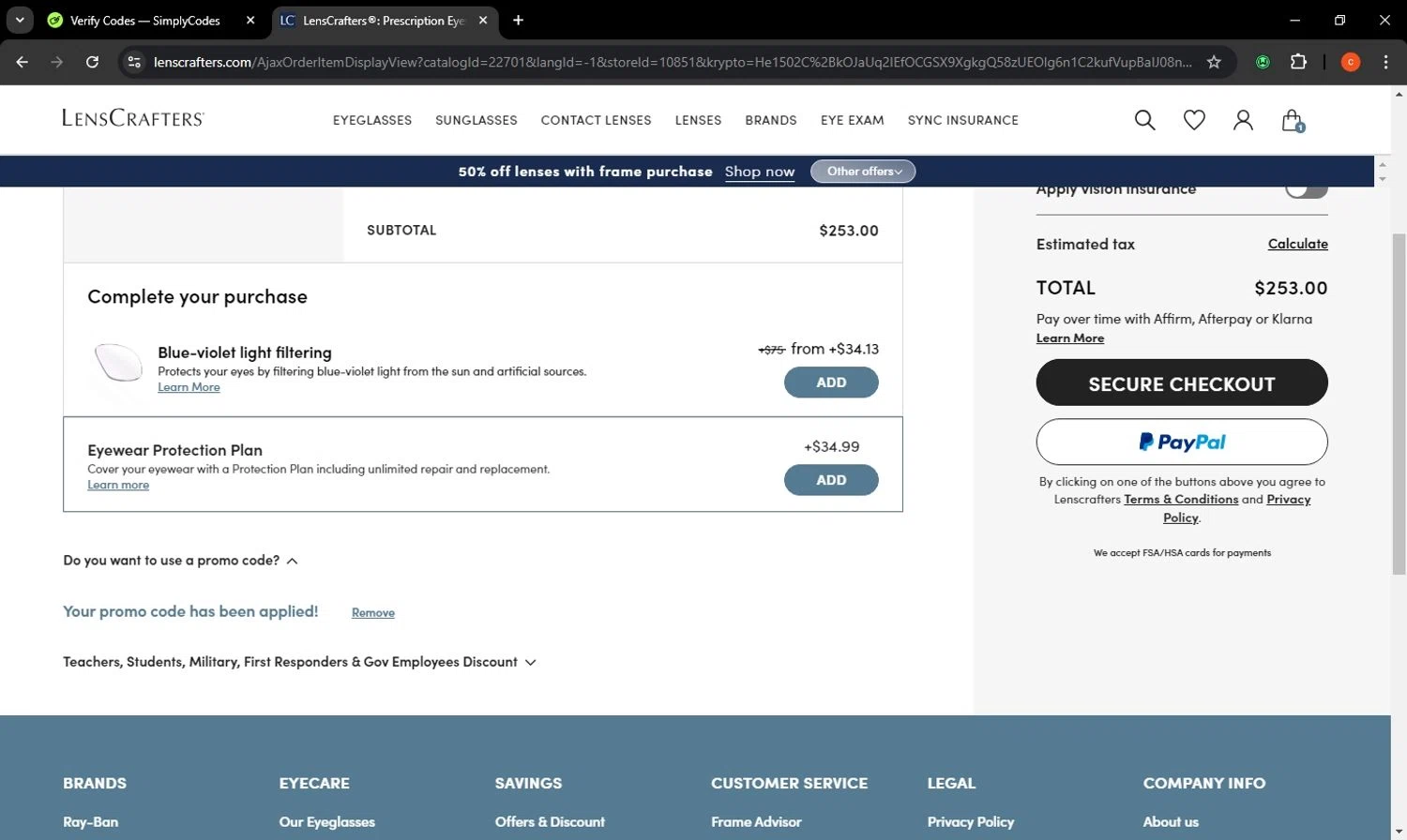1407x840 pixels.
Task: Open the tab search dropdown arrow
Action: (x=20, y=20)
